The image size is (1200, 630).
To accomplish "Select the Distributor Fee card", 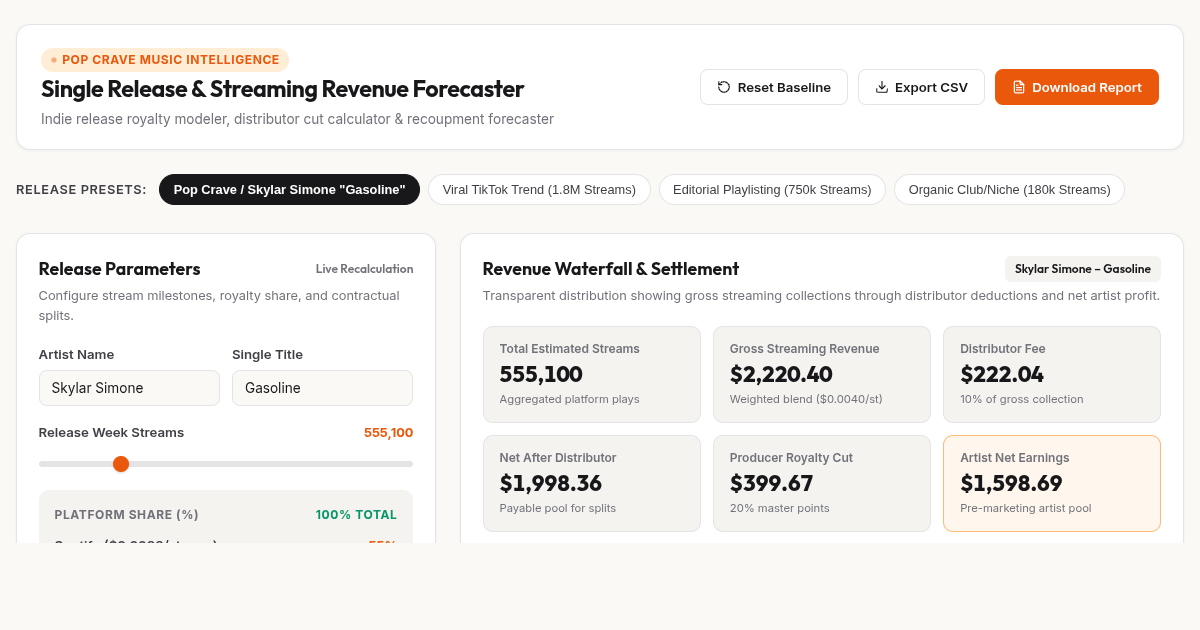I will coord(1052,374).
